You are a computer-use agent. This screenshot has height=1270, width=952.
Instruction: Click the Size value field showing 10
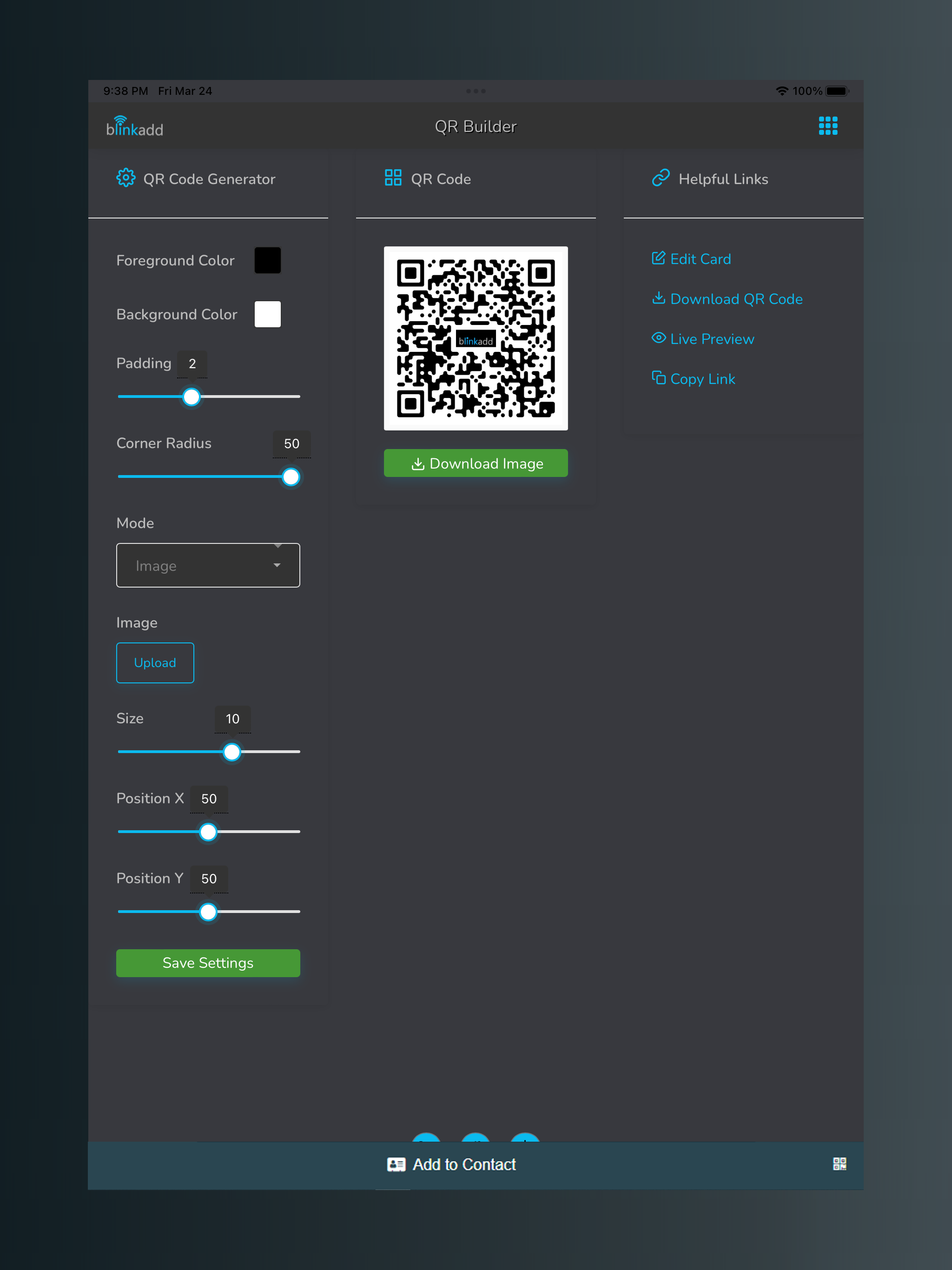pyautogui.click(x=232, y=719)
